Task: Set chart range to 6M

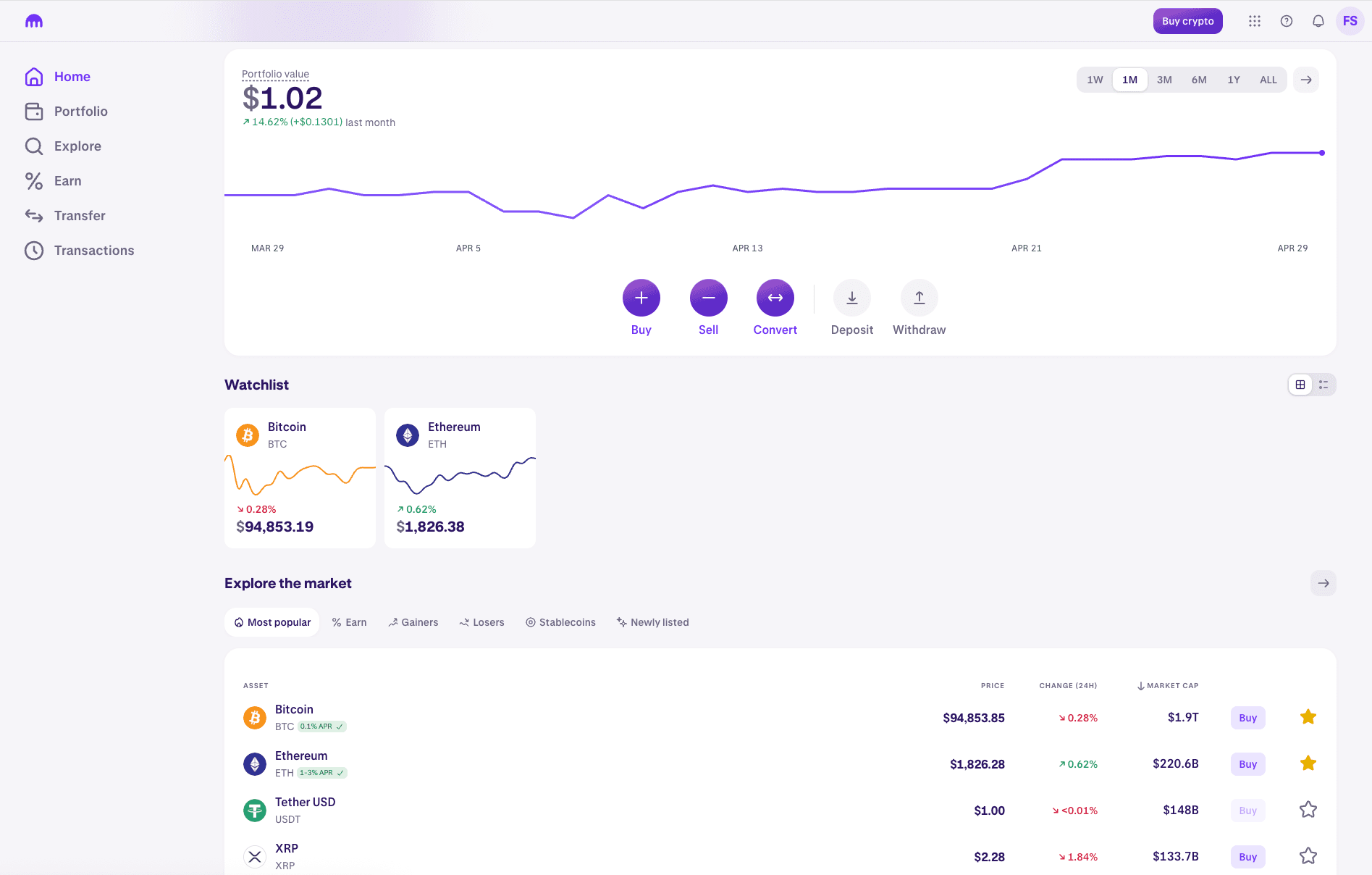Action: tap(1199, 80)
